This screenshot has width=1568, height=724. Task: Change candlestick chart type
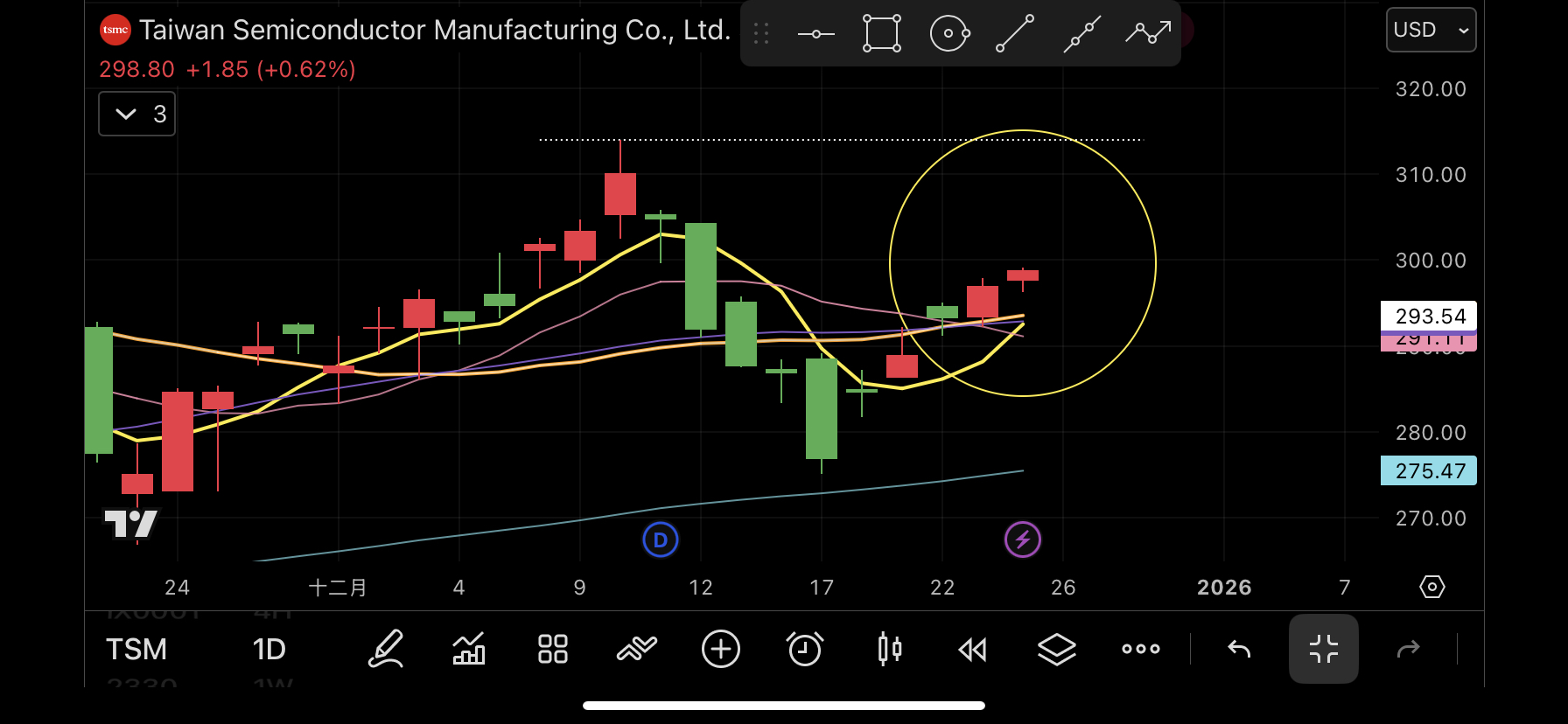pos(889,649)
